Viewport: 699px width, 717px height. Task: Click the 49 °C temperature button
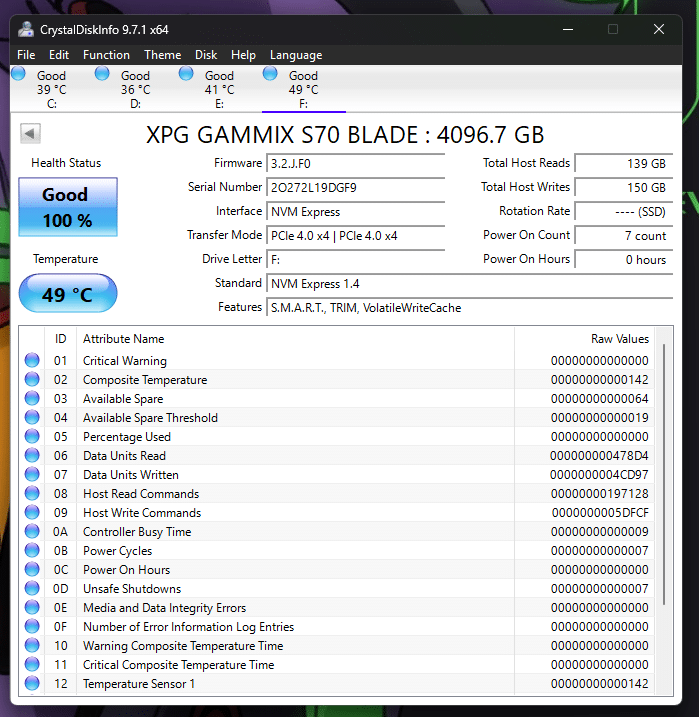(x=67, y=294)
